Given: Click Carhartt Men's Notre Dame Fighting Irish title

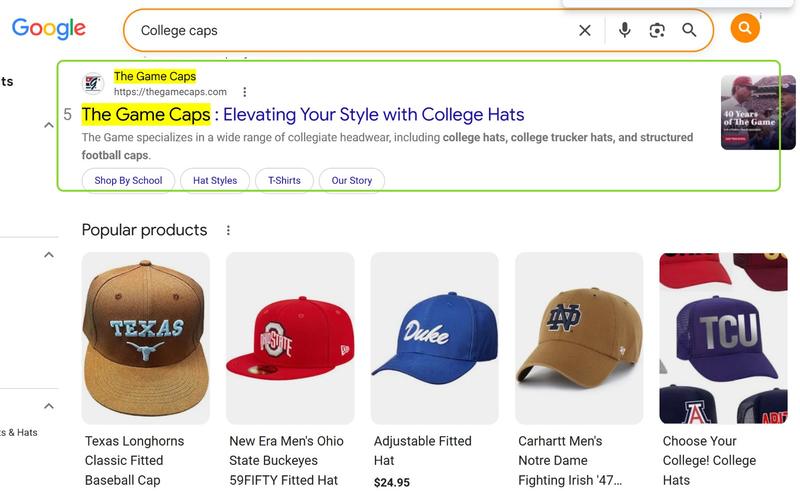Looking at the screenshot, I should [x=570, y=460].
